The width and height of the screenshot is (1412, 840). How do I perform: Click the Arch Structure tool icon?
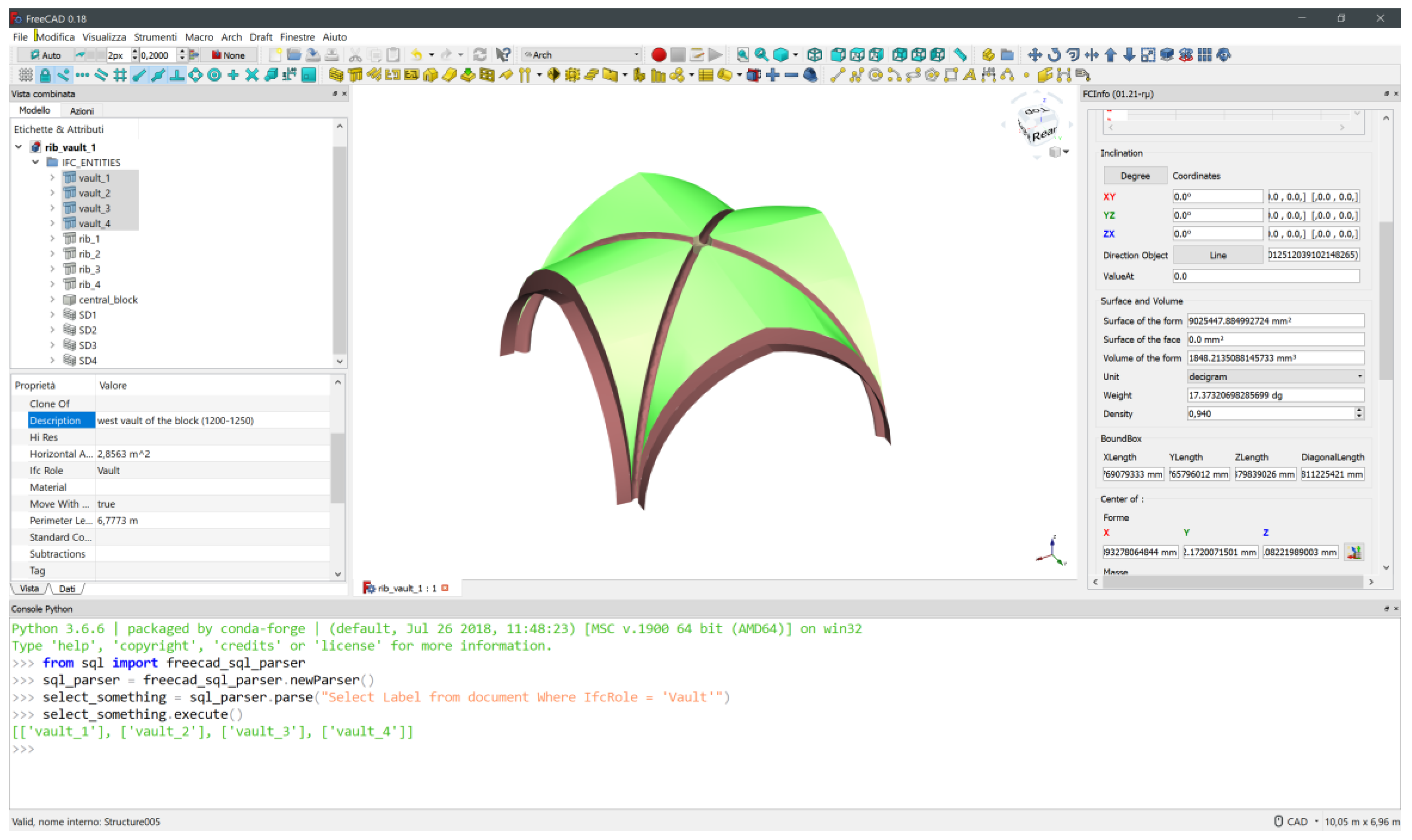(x=355, y=75)
